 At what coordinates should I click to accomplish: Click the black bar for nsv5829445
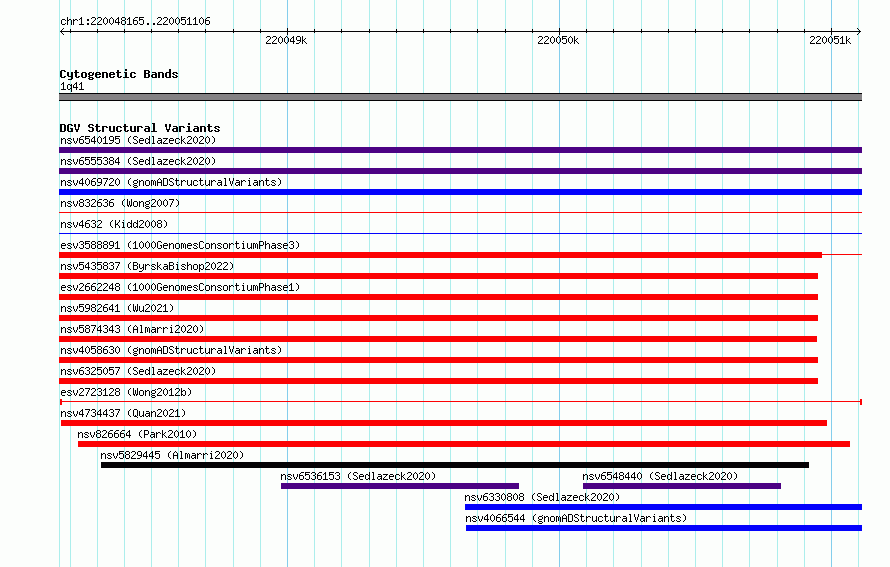pos(455,465)
